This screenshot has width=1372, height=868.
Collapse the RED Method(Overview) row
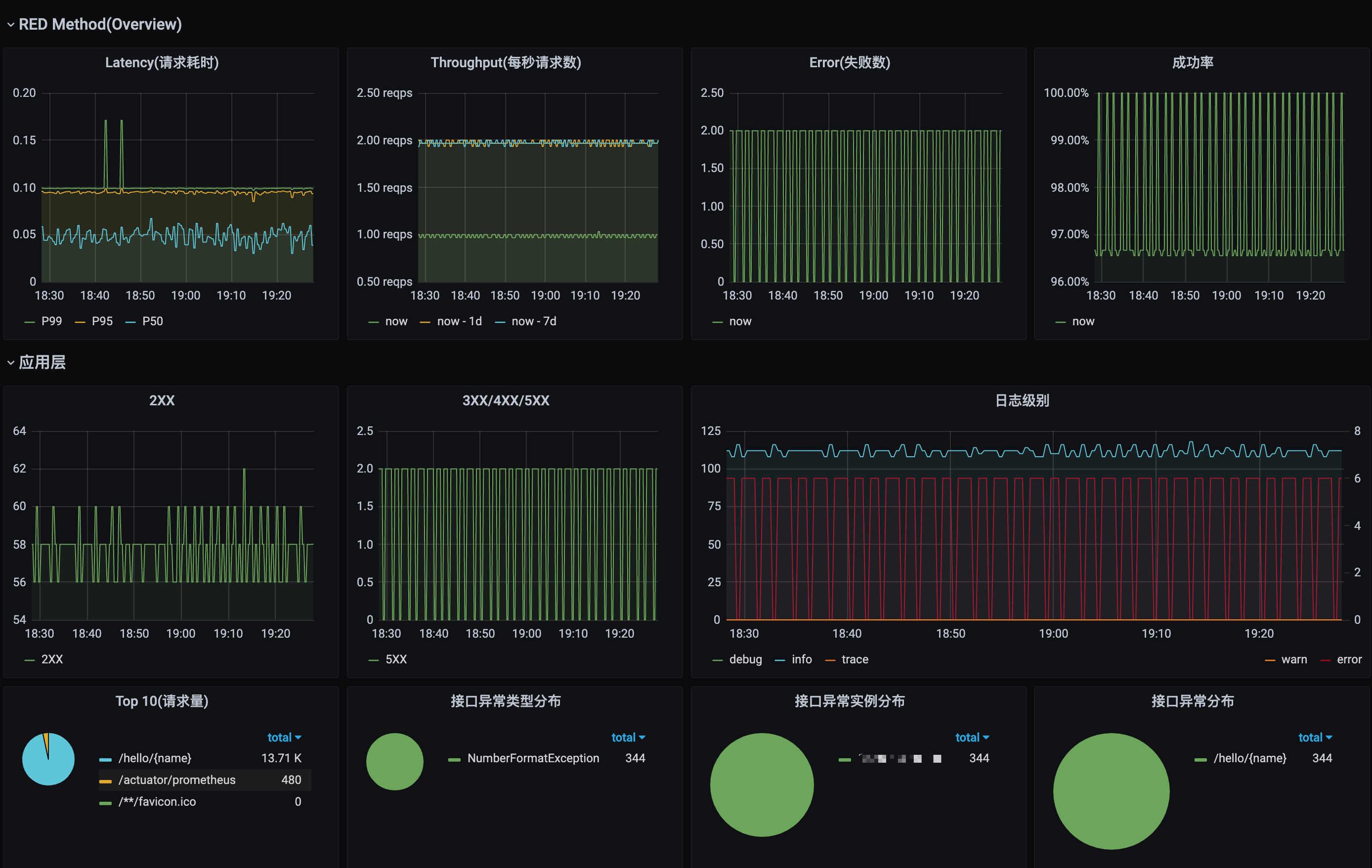(100, 25)
